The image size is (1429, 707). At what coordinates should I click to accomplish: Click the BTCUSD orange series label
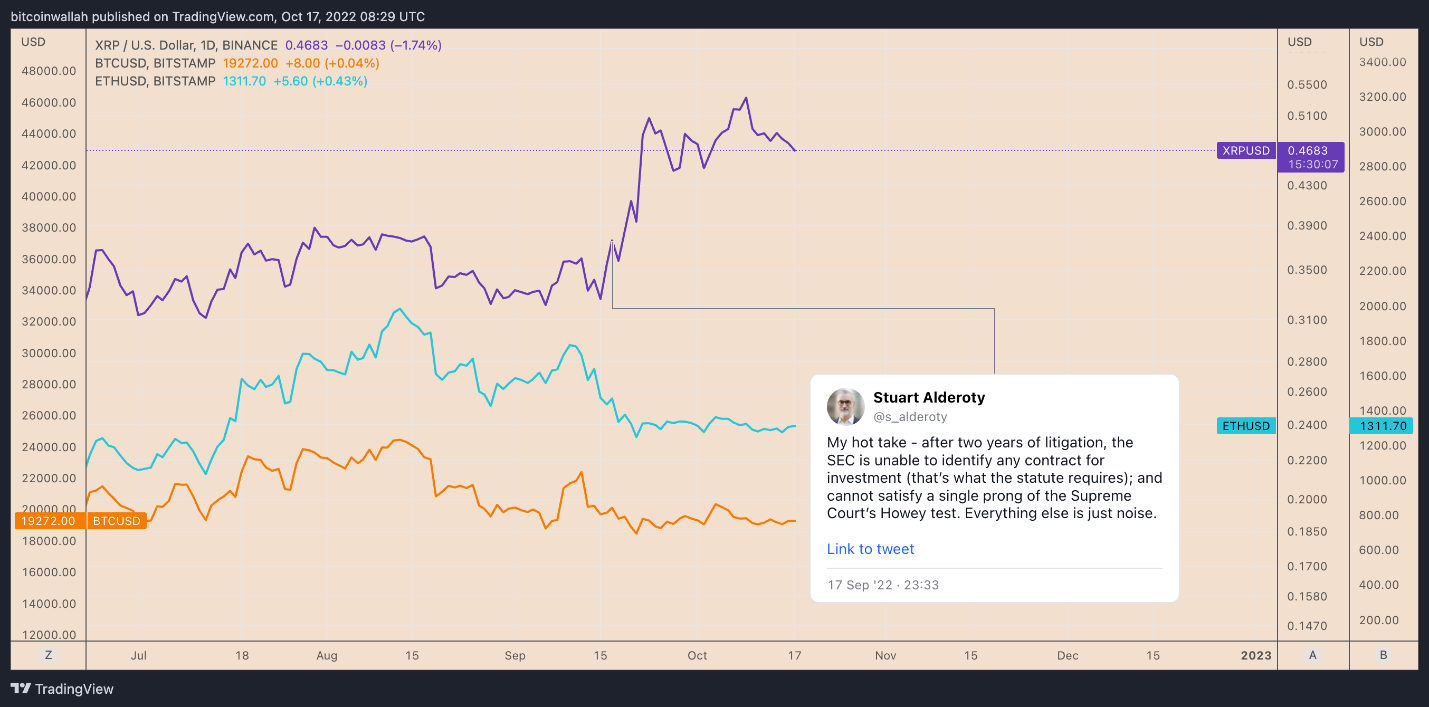(x=114, y=521)
